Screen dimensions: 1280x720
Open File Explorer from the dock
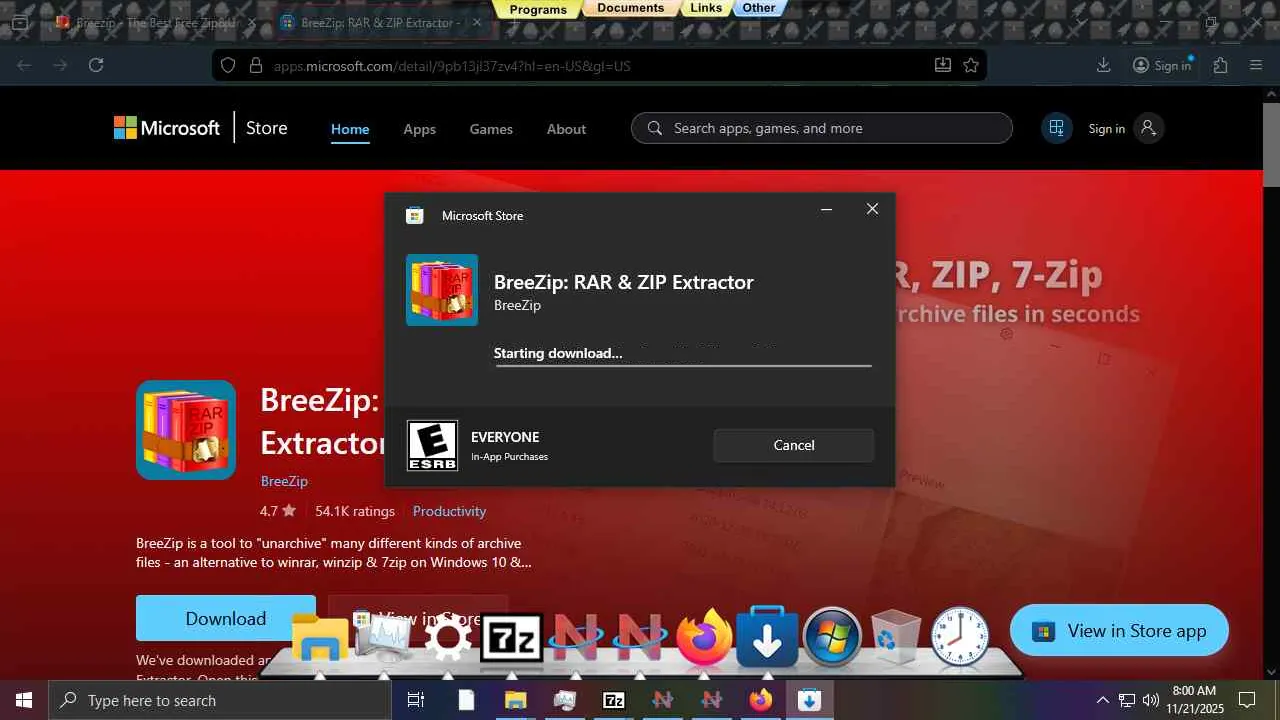(320, 638)
